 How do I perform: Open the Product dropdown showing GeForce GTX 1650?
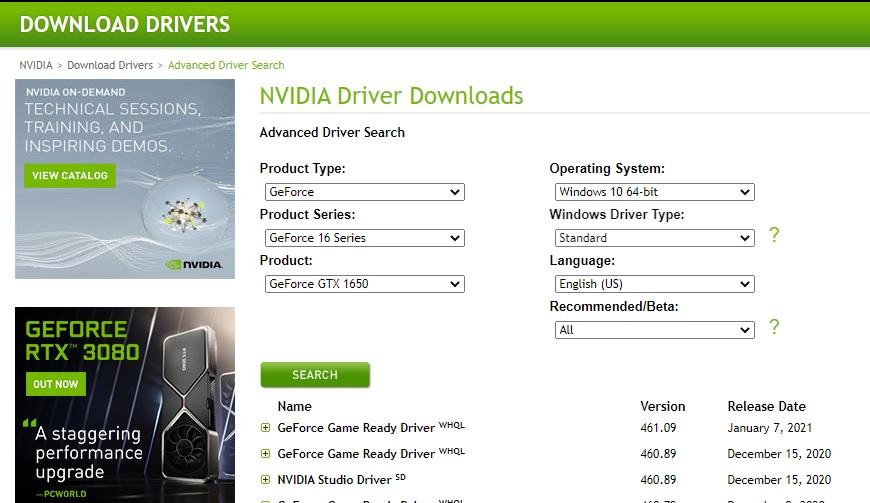tap(365, 284)
